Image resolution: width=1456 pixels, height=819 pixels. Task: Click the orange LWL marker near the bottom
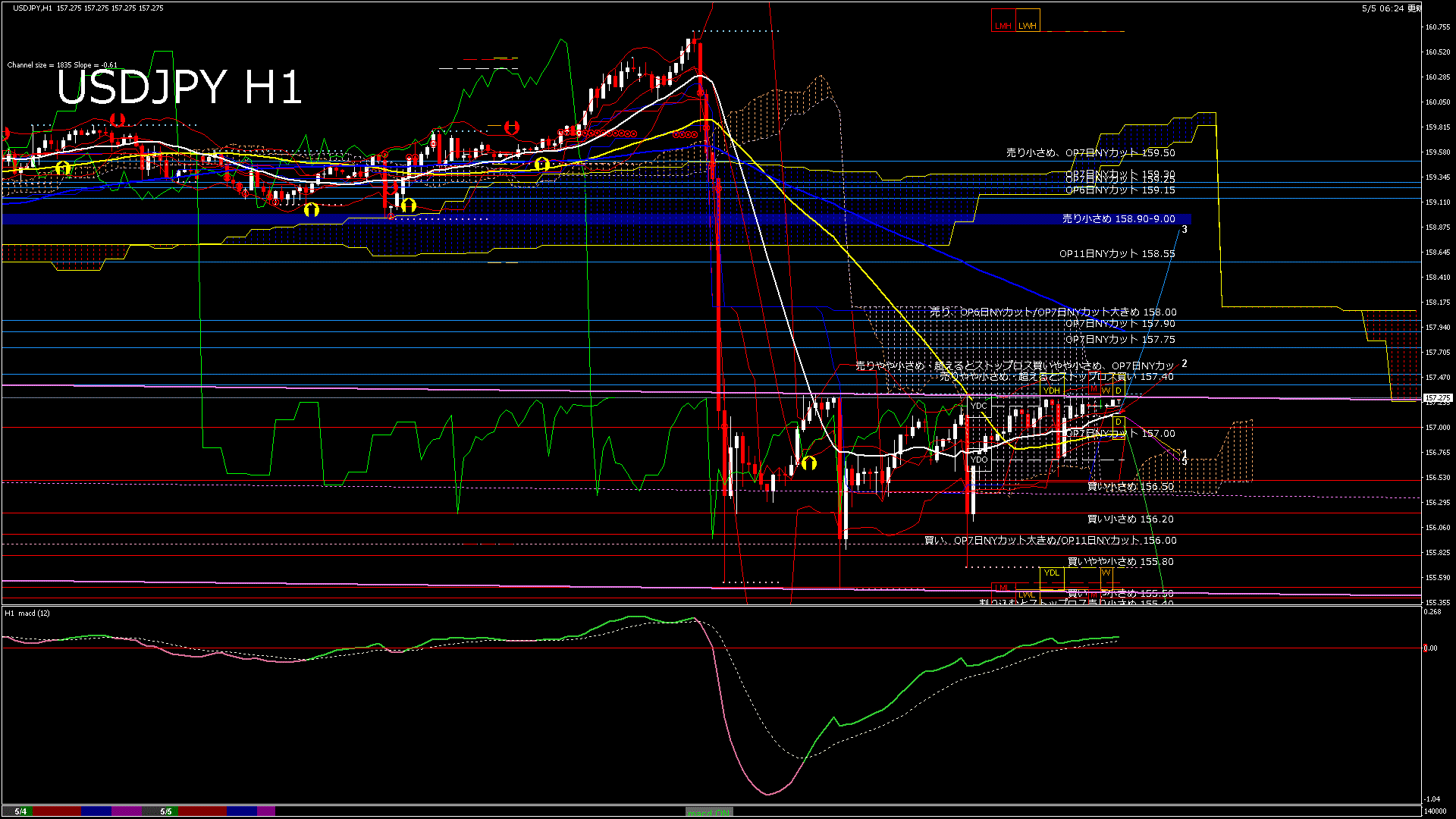(x=1027, y=595)
